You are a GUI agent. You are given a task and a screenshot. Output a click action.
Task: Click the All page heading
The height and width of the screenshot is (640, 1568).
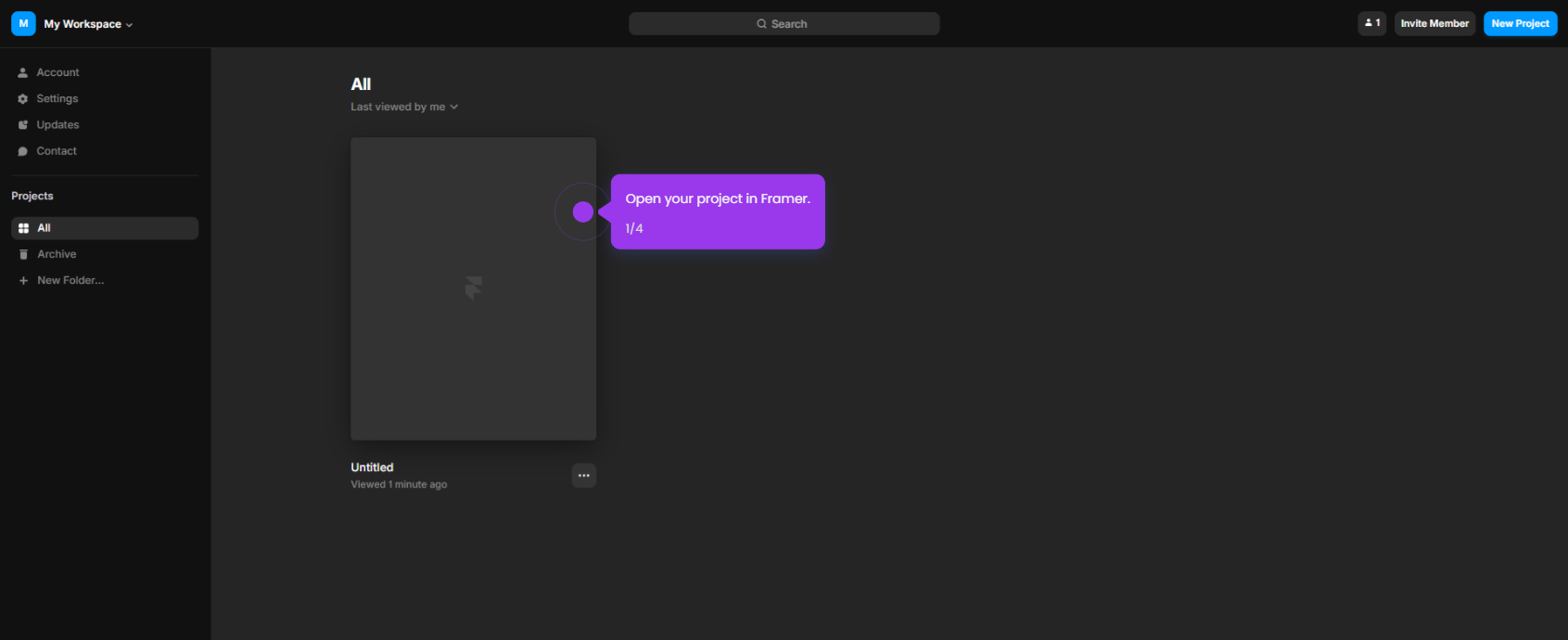click(x=361, y=84)
